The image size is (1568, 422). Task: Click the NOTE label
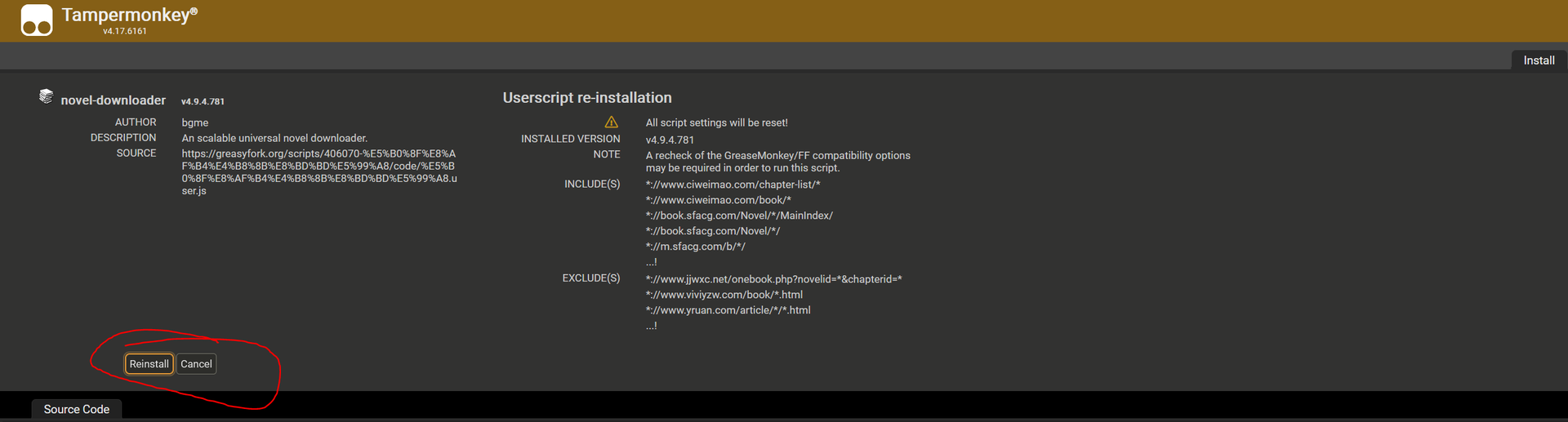click(607, 154)
